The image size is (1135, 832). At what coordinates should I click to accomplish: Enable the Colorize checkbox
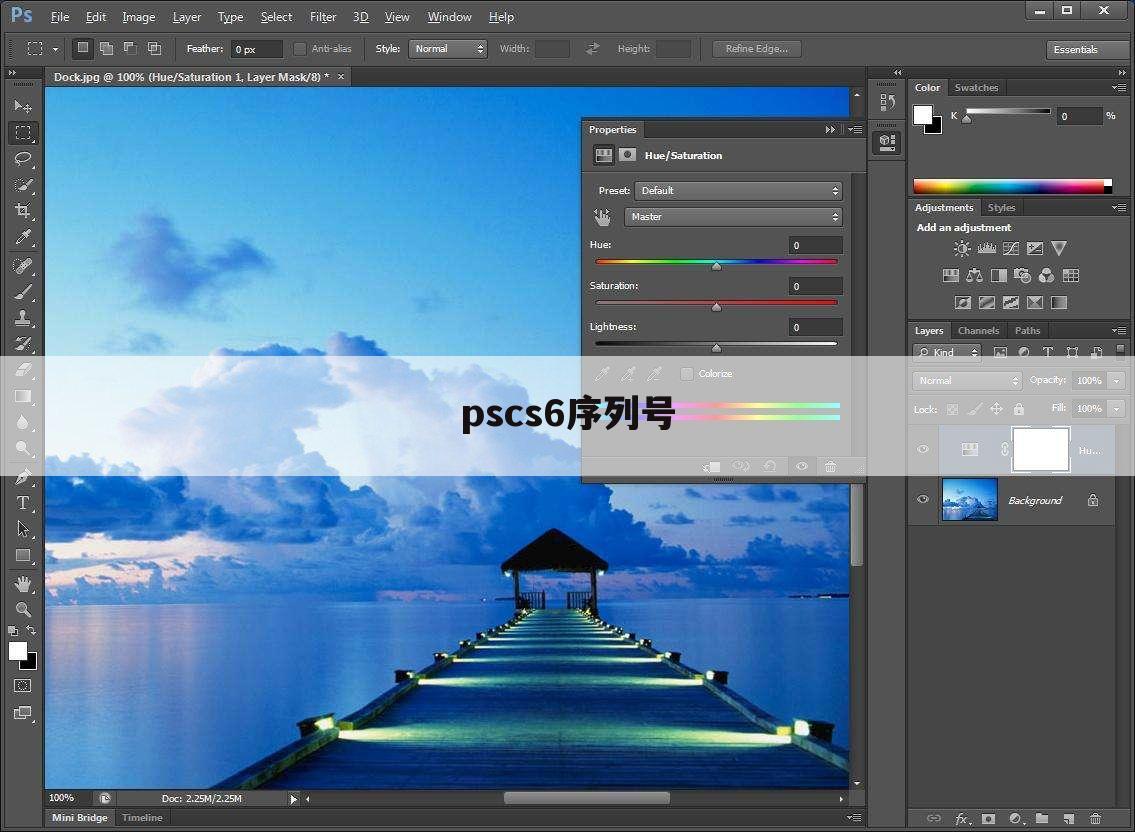687,374
